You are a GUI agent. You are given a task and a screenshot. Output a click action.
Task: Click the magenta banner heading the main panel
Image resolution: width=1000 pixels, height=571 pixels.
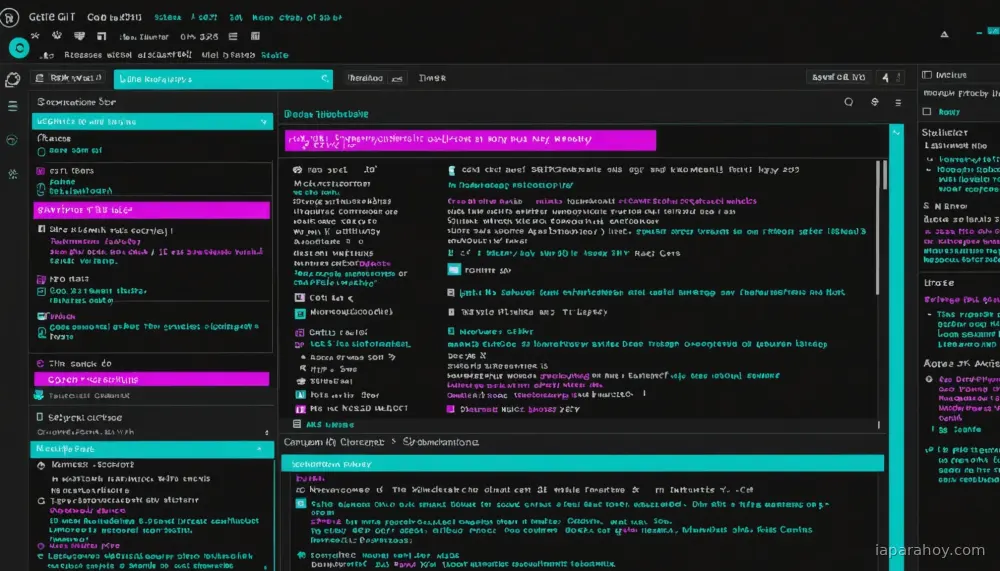point(470,140)
